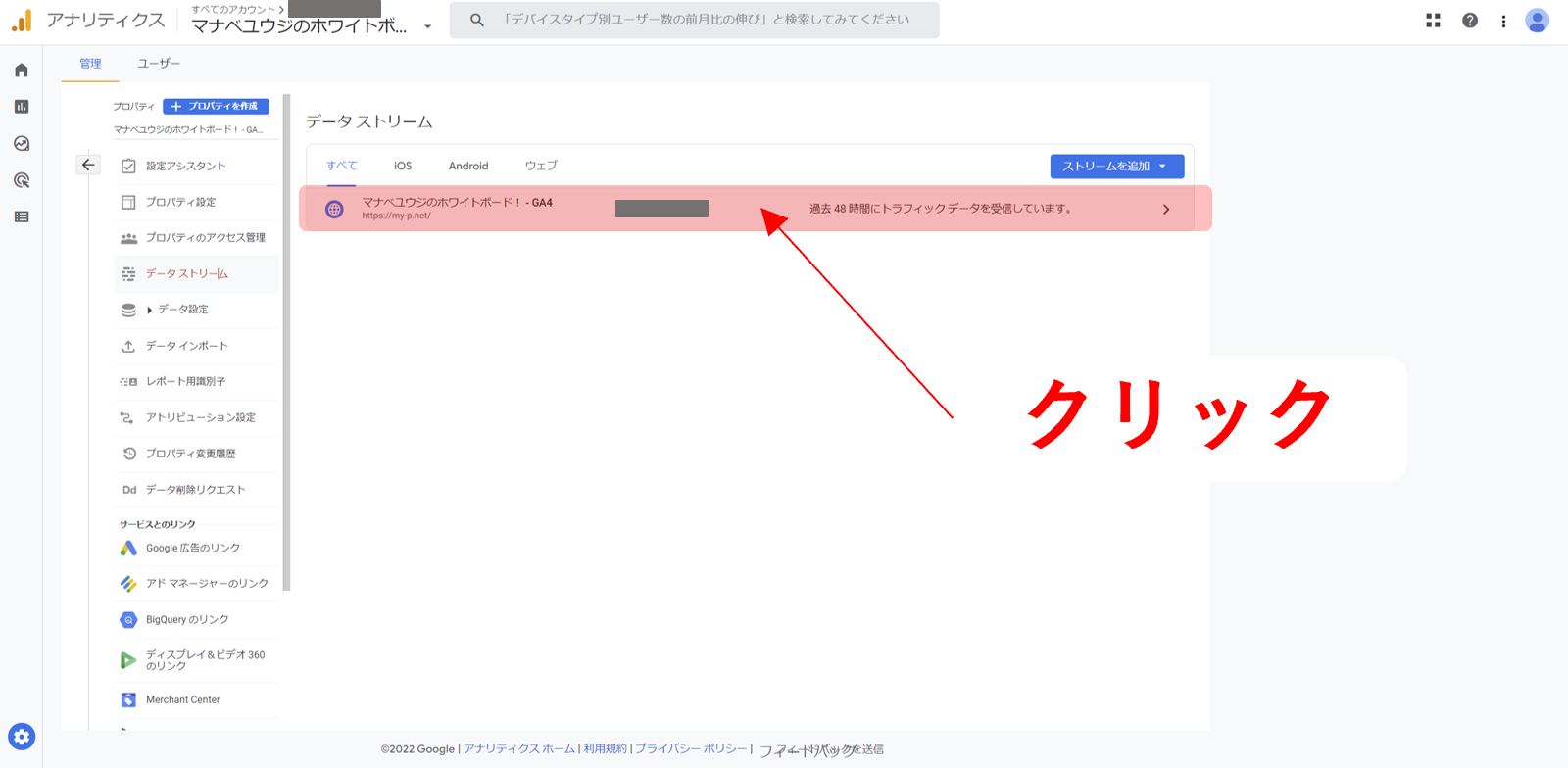
Task: Click the サービスとのリンク section heading
Action: click(x=157, y=525)
